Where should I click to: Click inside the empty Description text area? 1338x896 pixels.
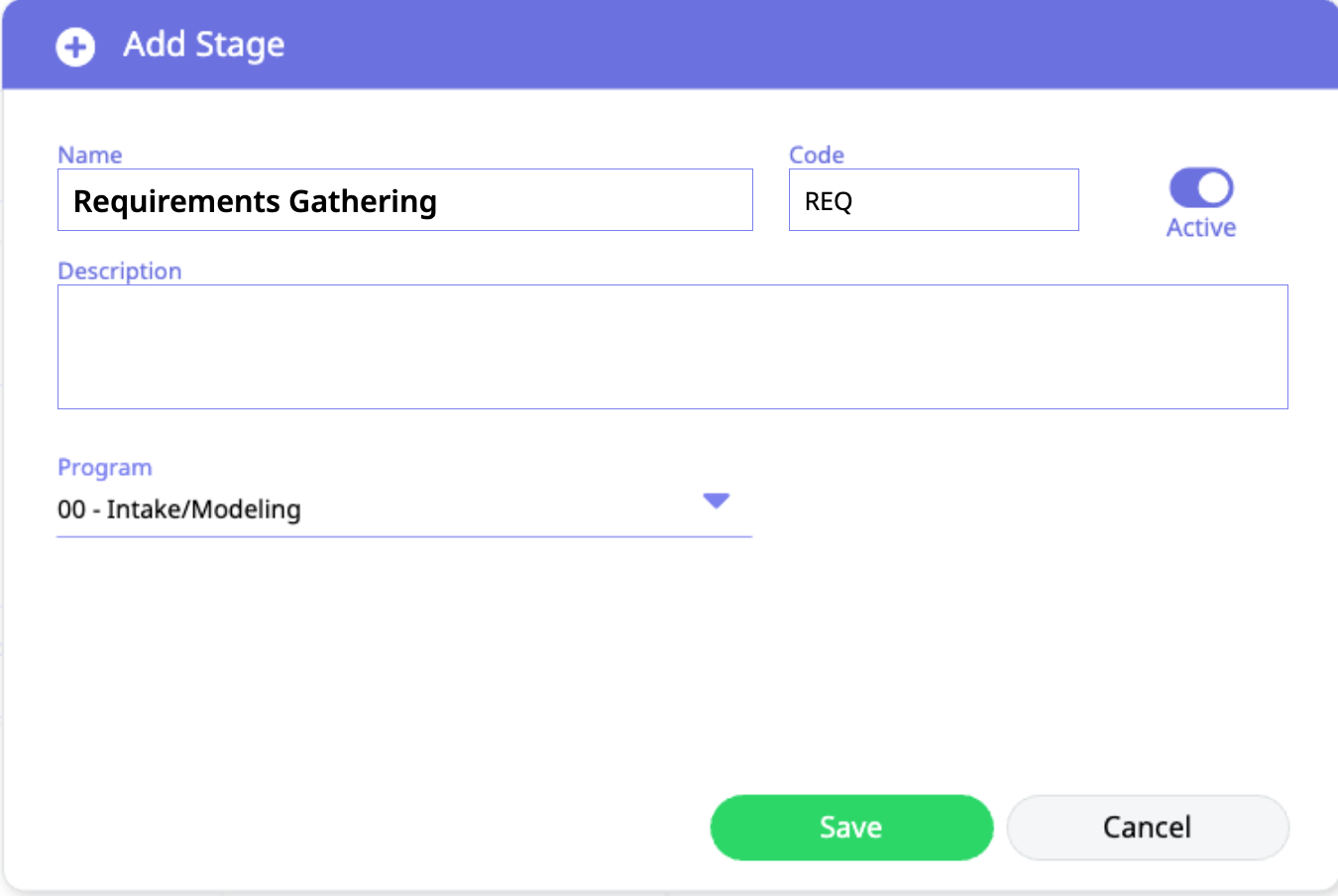coord(672,347)
